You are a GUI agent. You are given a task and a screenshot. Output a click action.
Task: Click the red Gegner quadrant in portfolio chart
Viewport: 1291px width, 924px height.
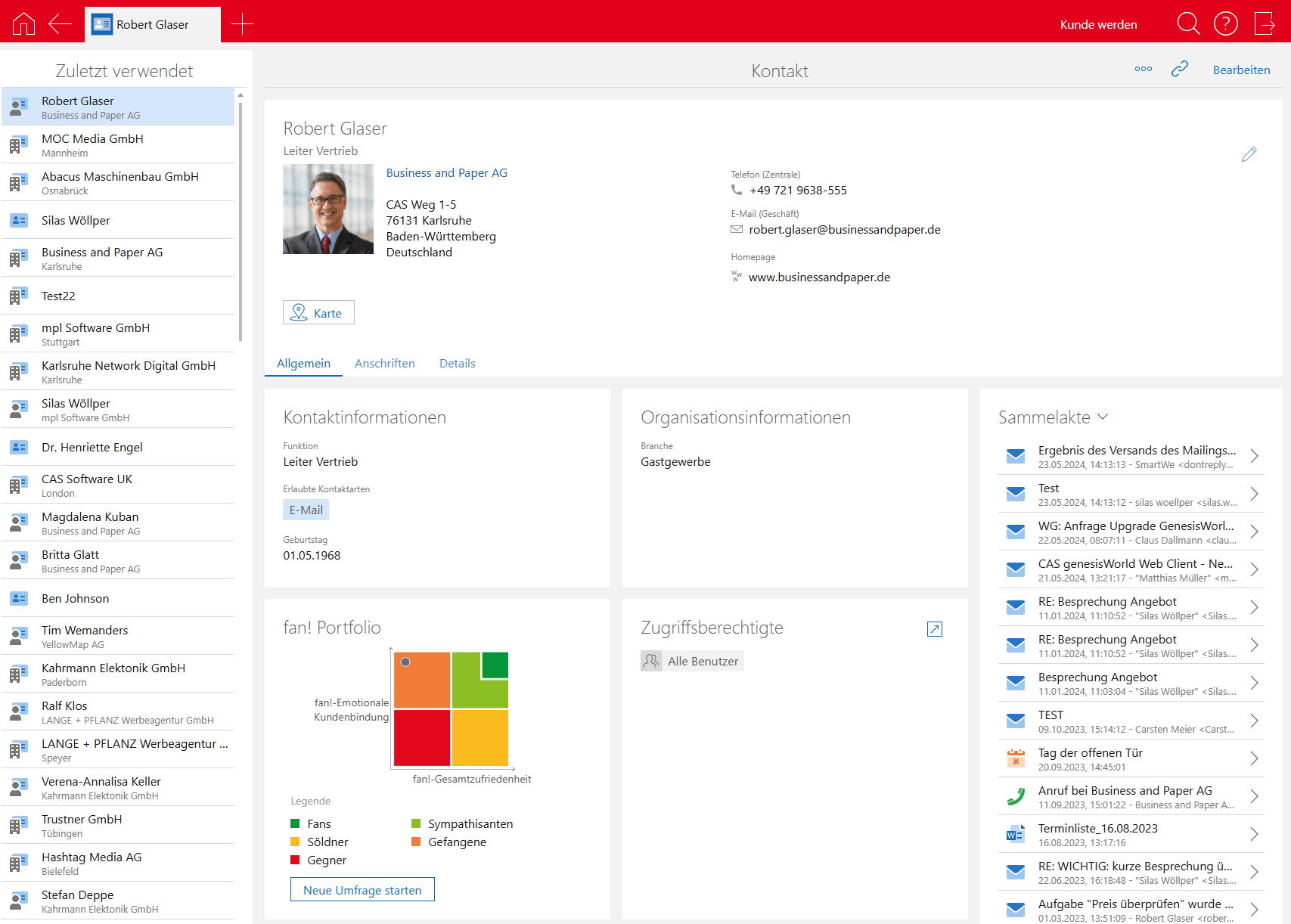point(421,738)
